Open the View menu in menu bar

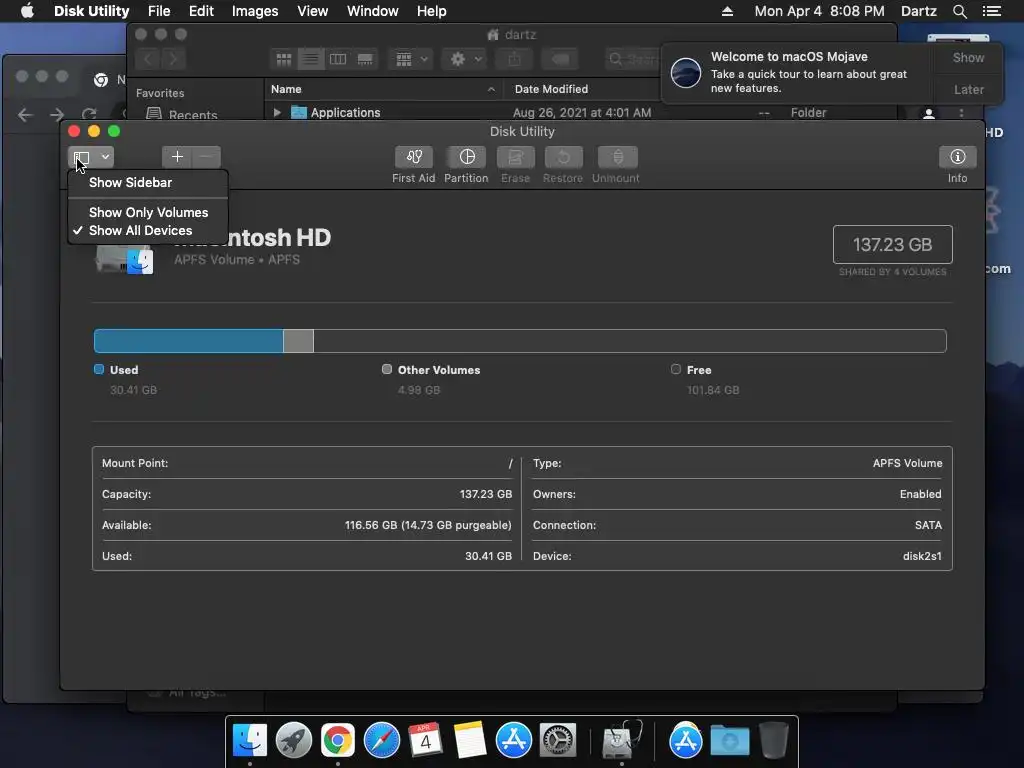tap(312, 11)
